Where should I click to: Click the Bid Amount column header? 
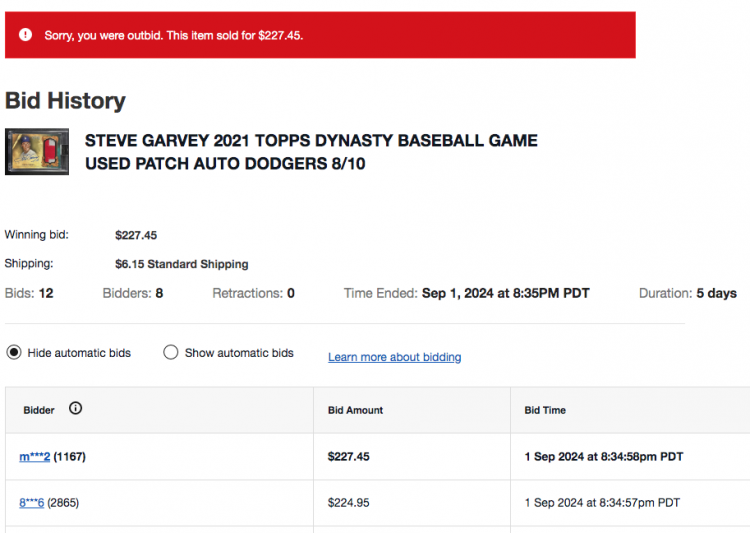[x=355, y=410]
